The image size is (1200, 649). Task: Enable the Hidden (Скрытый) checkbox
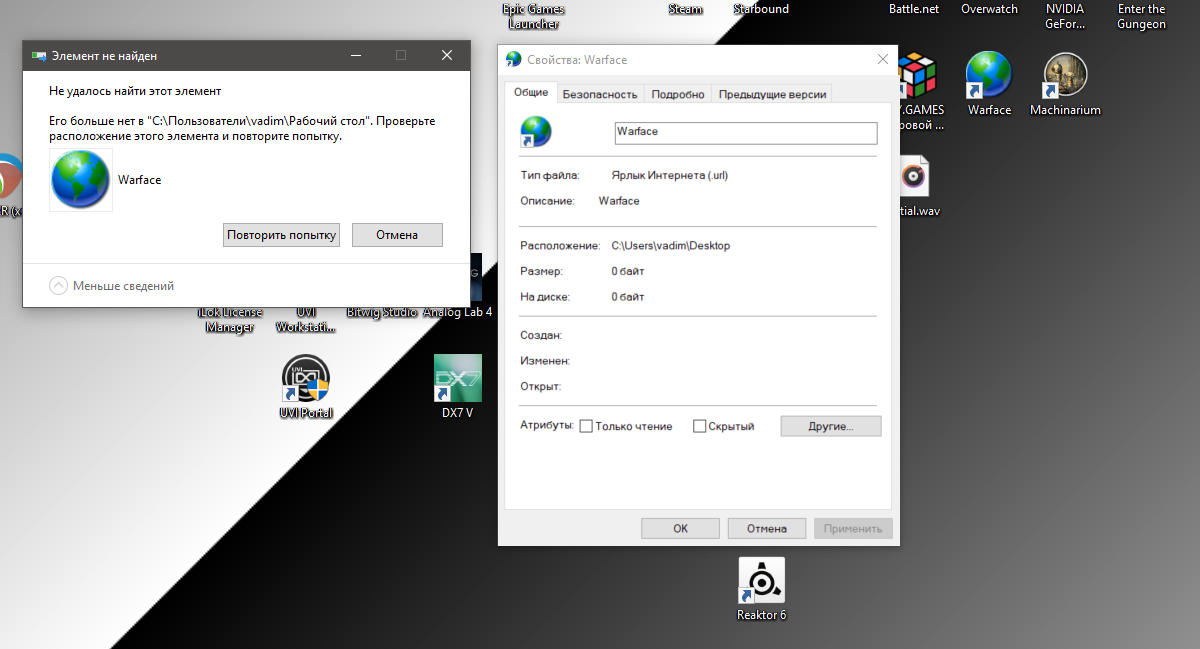(699, 426)
